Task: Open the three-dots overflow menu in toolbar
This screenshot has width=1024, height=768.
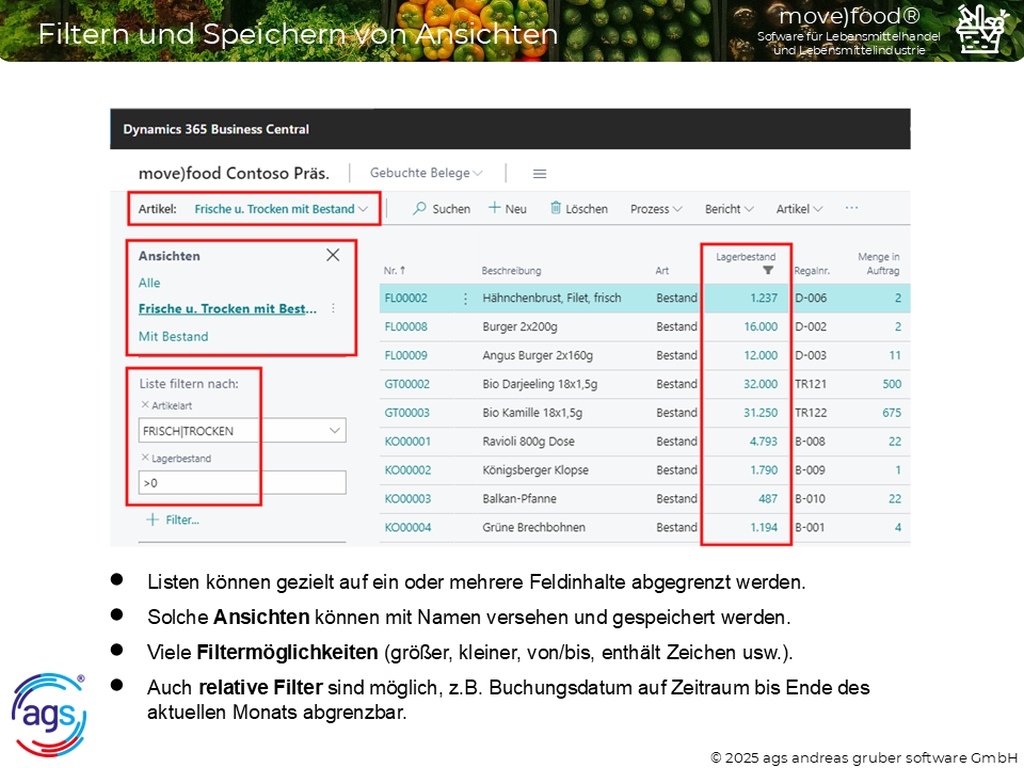Action: click(852, 208)
